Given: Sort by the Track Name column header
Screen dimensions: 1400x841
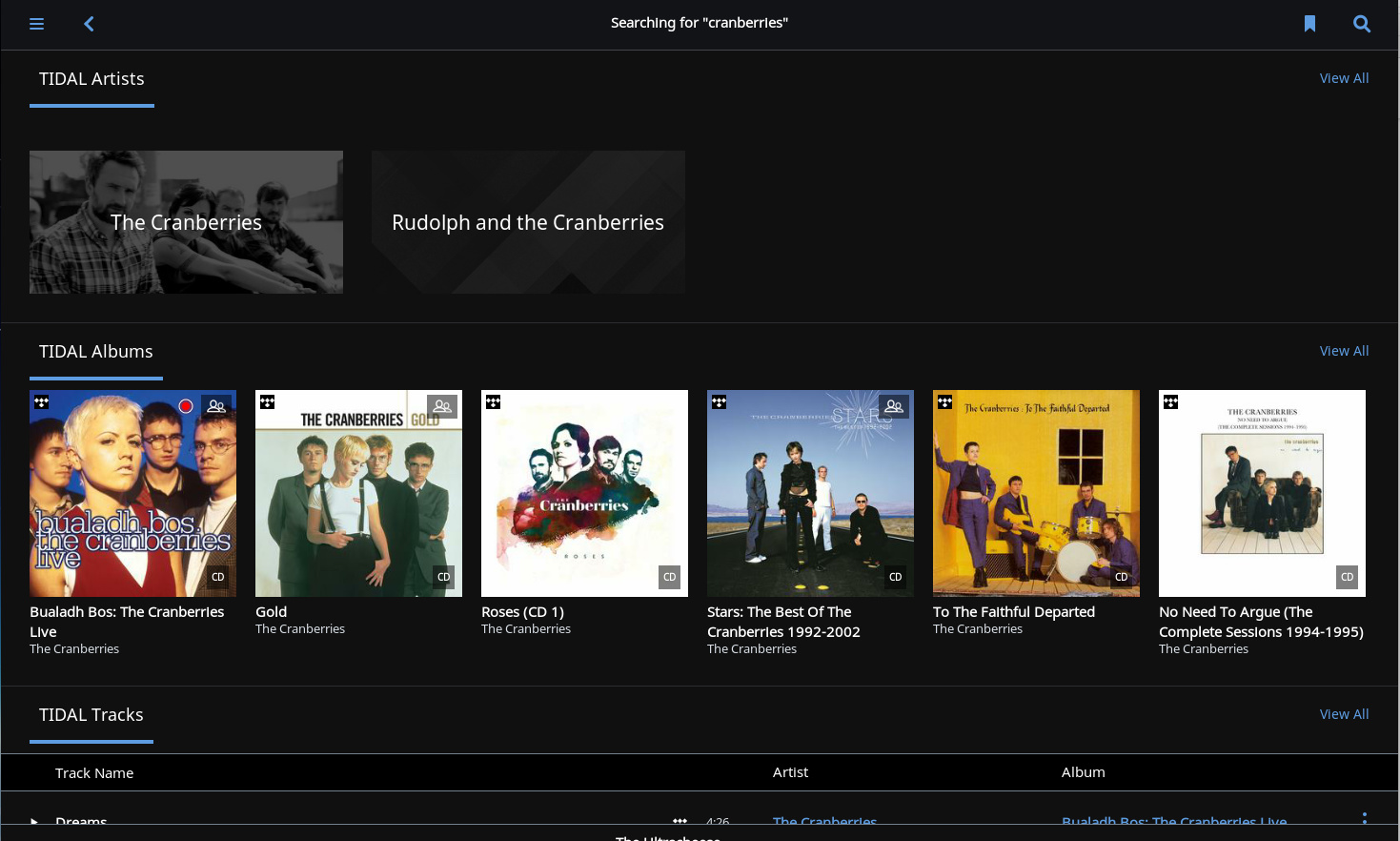Looking at the screenshot, I should coord(94,773).
